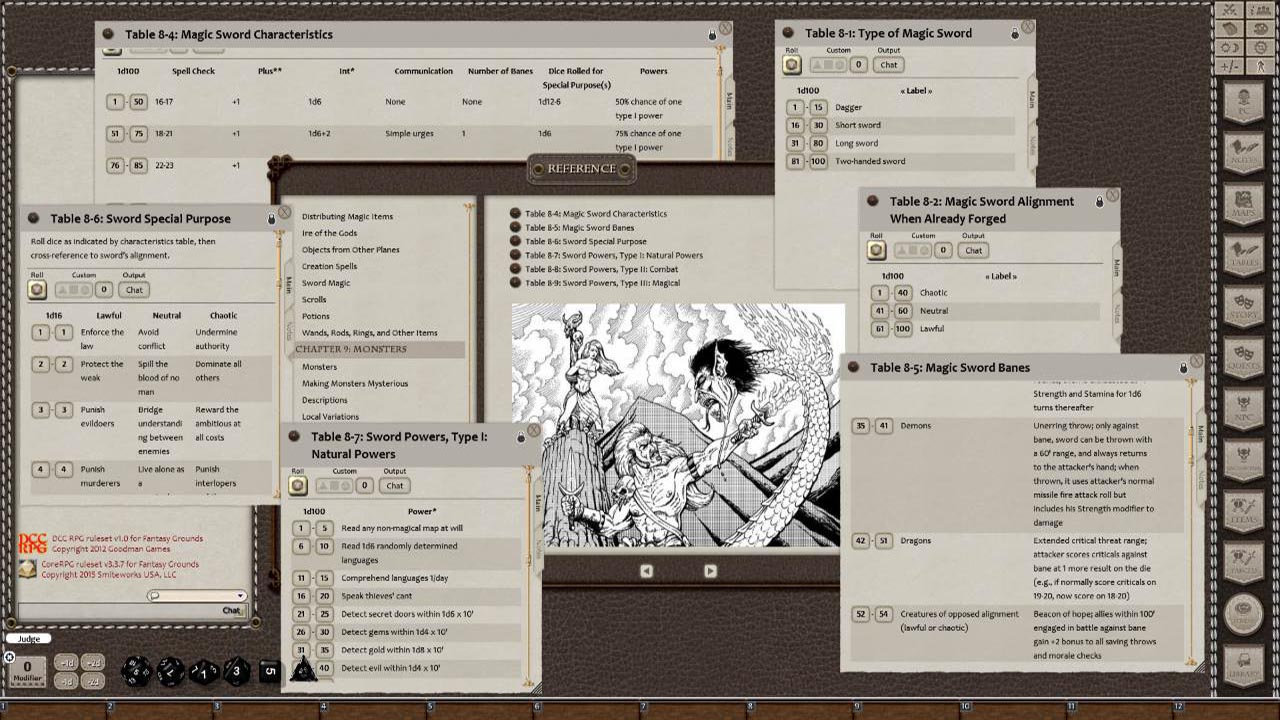Toggle the lock on Table 8-7 window
1280x720 pixels.
(521, 438)
